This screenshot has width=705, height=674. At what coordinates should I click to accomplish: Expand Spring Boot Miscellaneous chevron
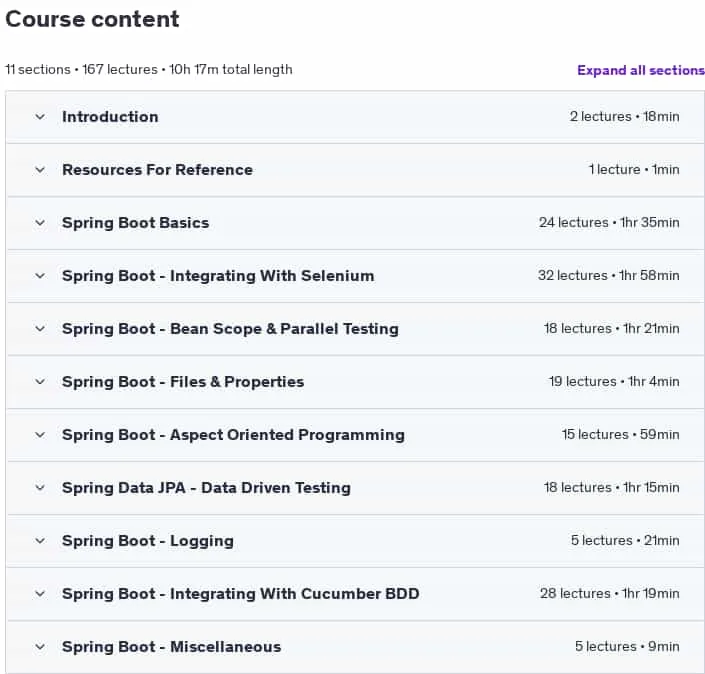click(x=40, y=647)
